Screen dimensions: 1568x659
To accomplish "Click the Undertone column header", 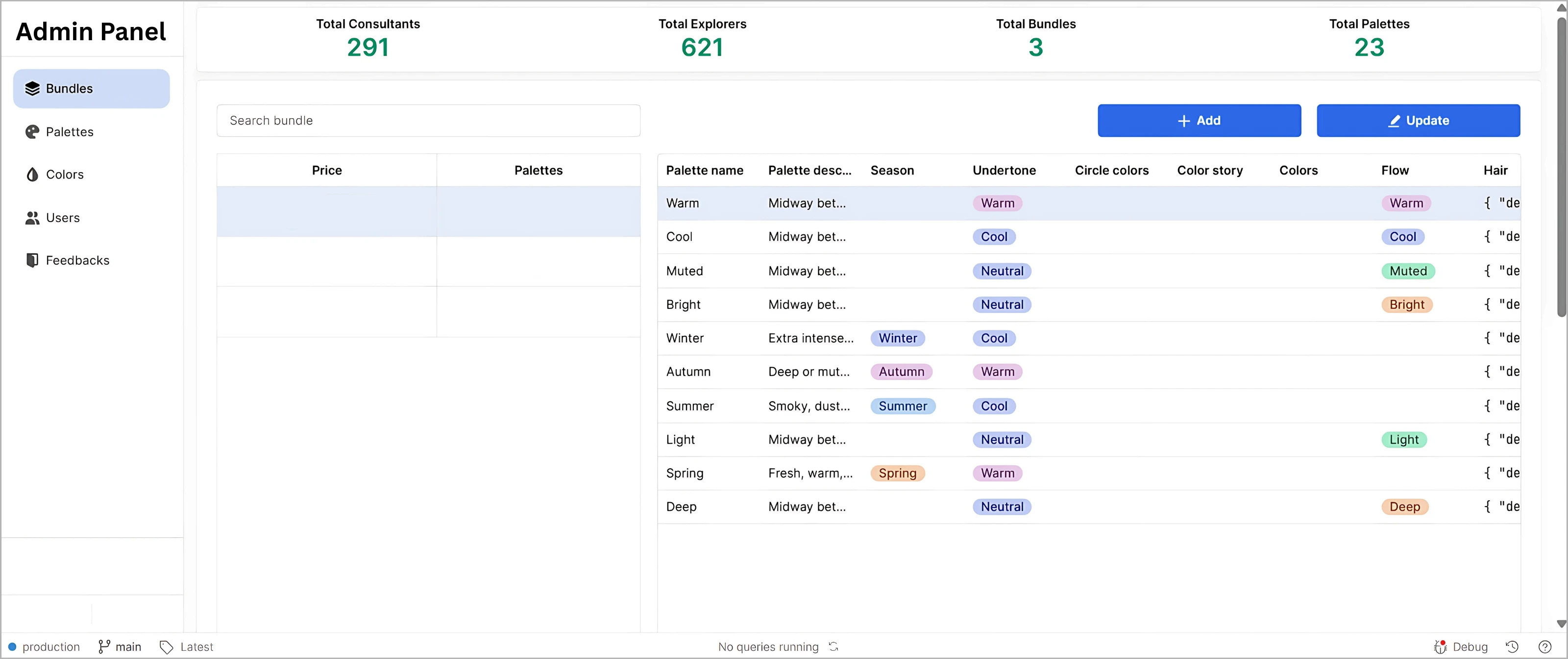I will tap(1004, 171).
